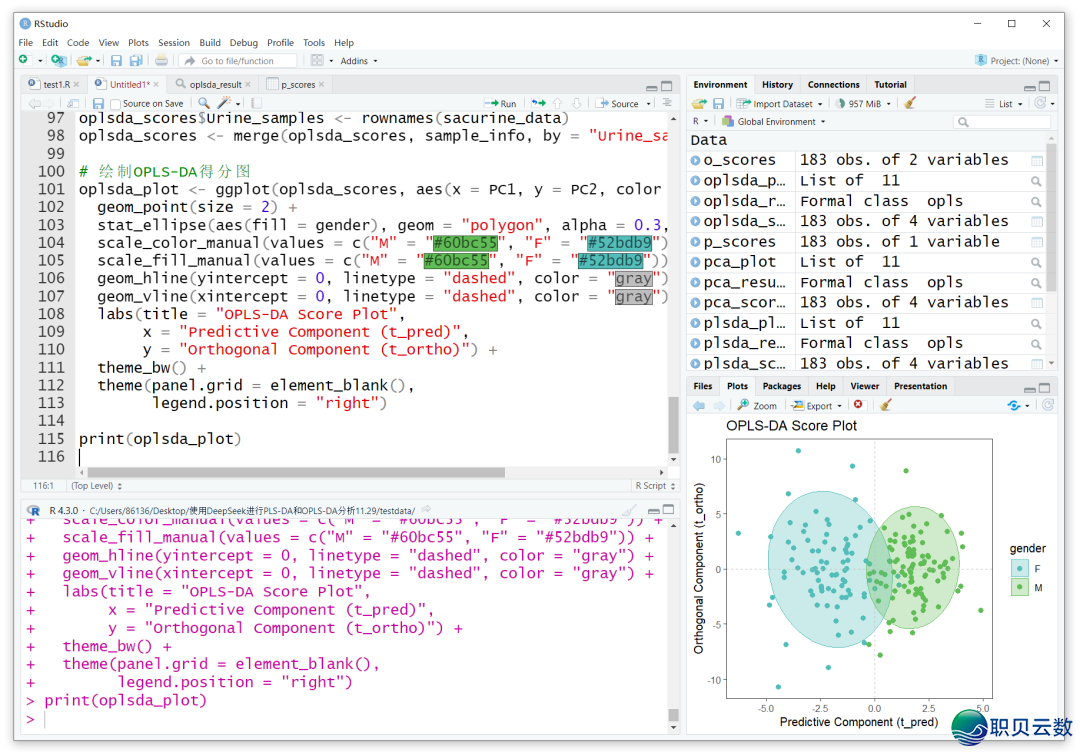Click the find/replace magnifier in the editor toolbar
Image resolution: width=1080 pixels, height=752 pixels.
204,103
